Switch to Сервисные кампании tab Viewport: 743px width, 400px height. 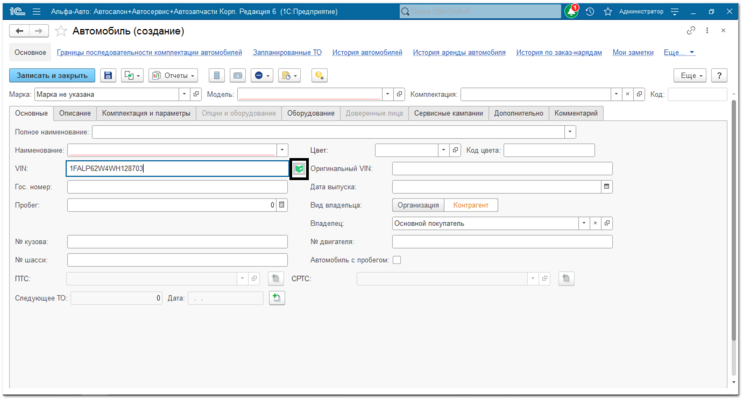tap(448, 113)
